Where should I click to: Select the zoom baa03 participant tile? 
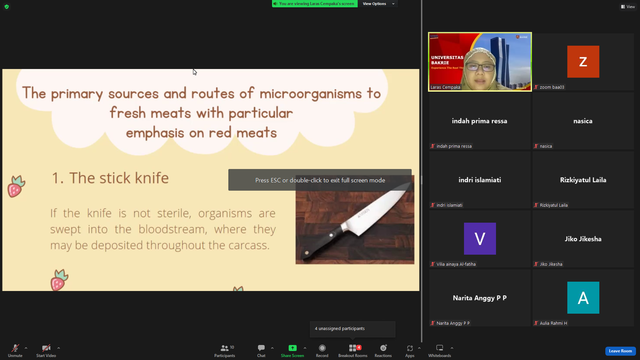pos(583,62)
